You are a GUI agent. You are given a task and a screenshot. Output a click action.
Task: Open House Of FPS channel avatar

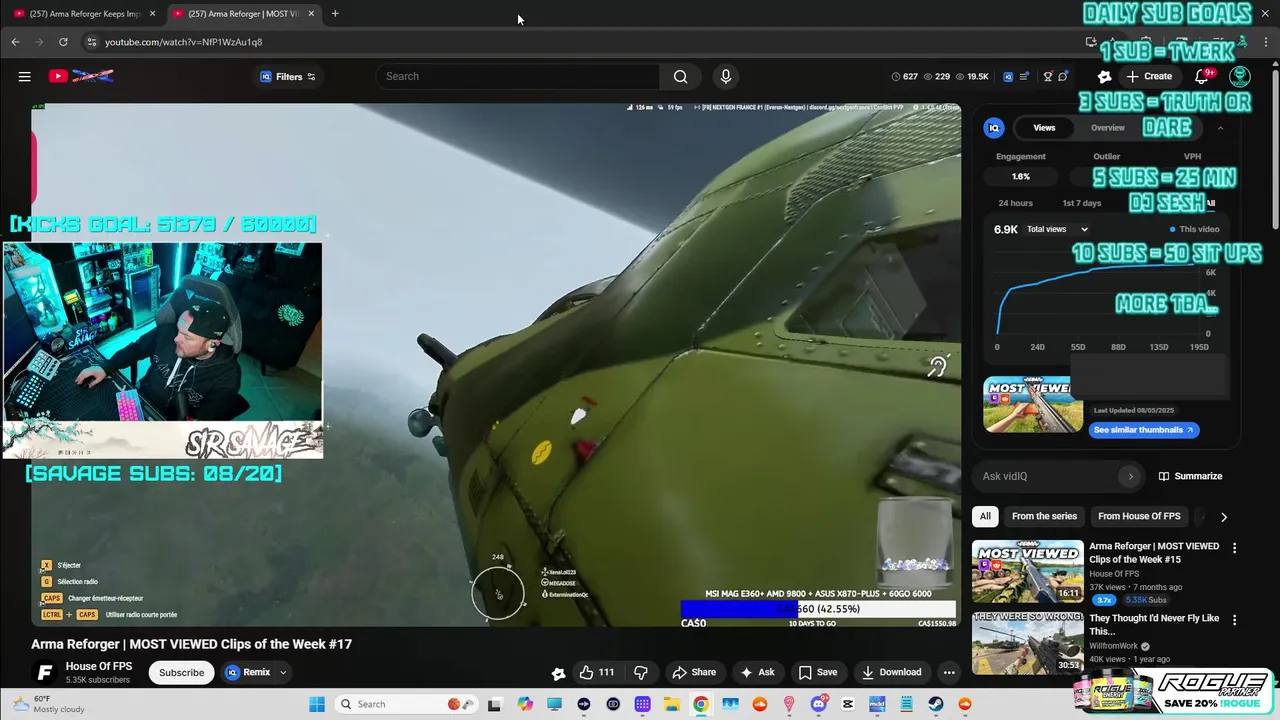[x=44, y=672]
